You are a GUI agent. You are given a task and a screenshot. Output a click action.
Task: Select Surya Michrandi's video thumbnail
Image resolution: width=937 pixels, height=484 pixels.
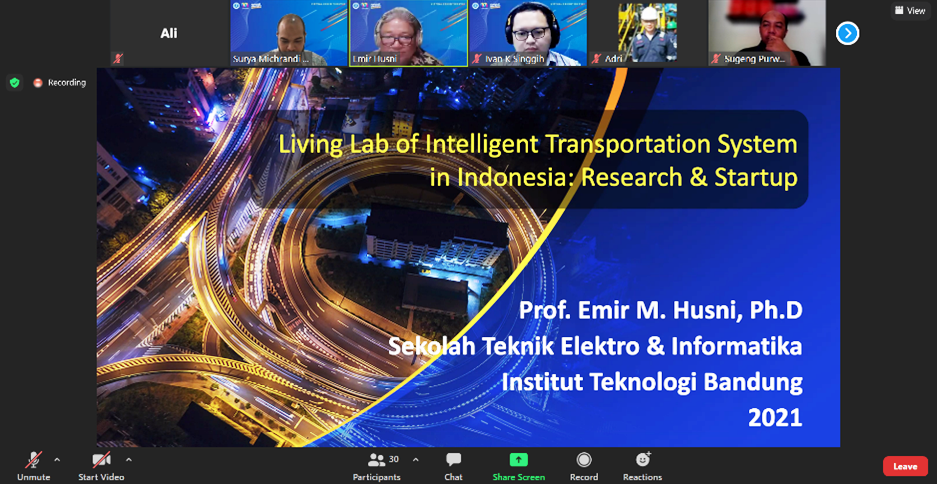tap(289, 33)
